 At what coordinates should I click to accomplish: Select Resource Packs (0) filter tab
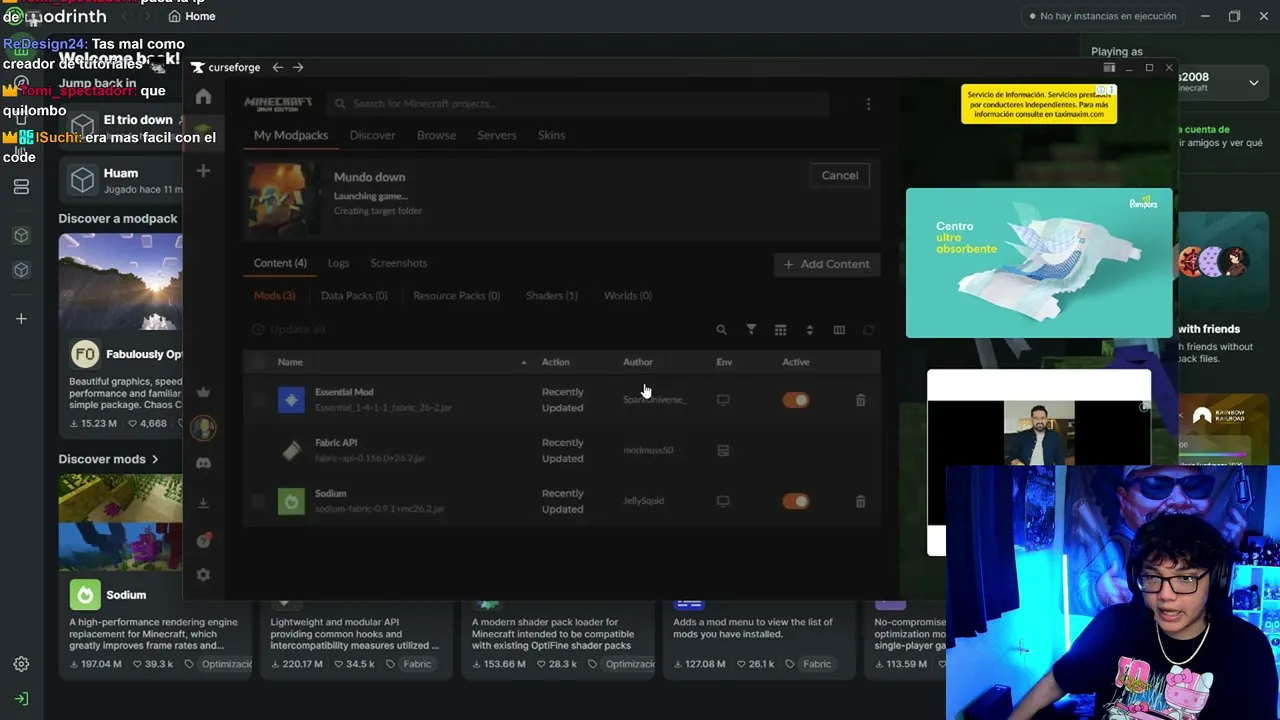pos(457,296)
